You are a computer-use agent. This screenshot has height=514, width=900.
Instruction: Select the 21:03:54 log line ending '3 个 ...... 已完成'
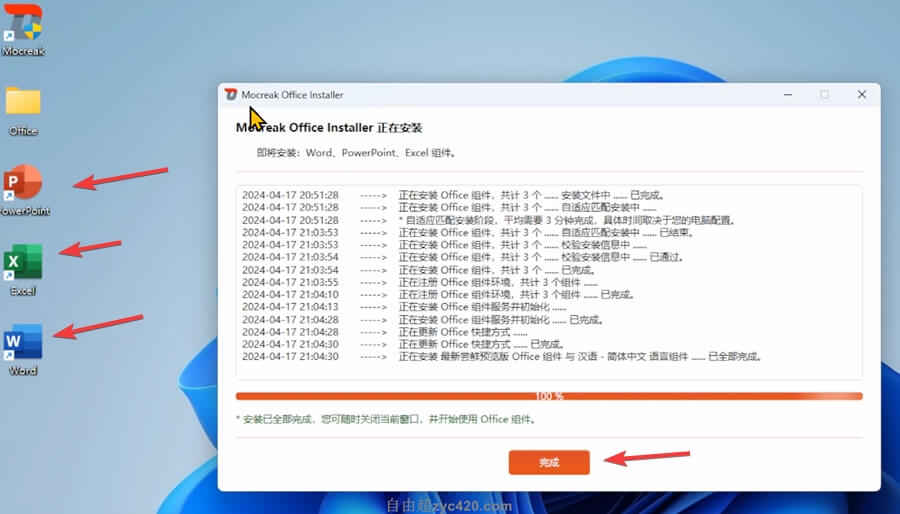coord(421,270)
